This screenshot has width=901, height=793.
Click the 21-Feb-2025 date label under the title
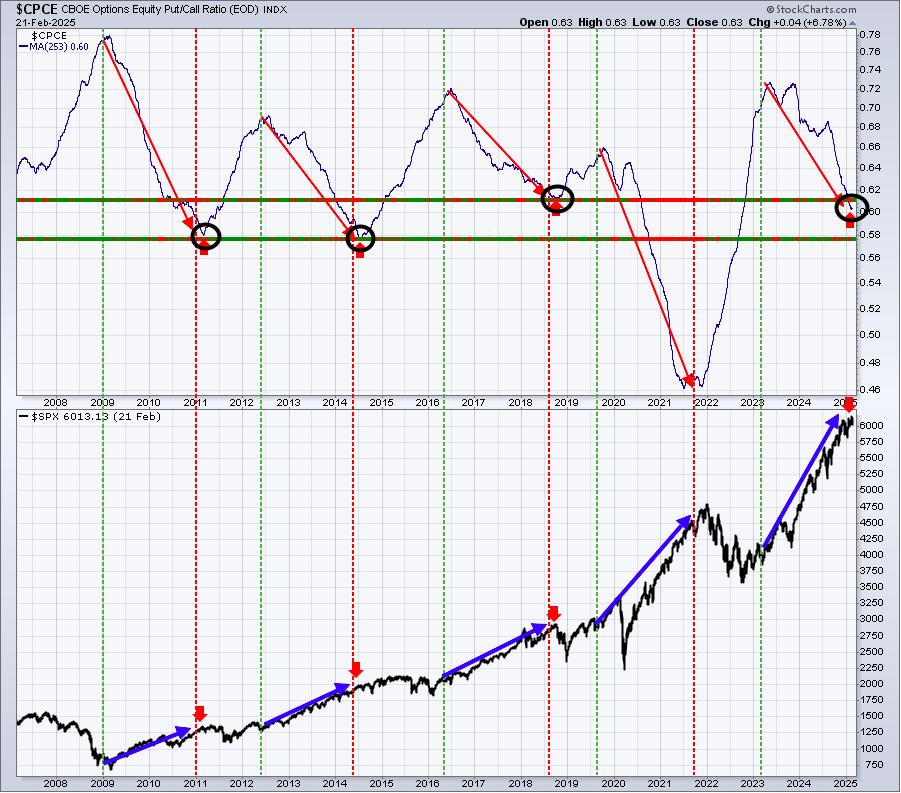(45, 22)
